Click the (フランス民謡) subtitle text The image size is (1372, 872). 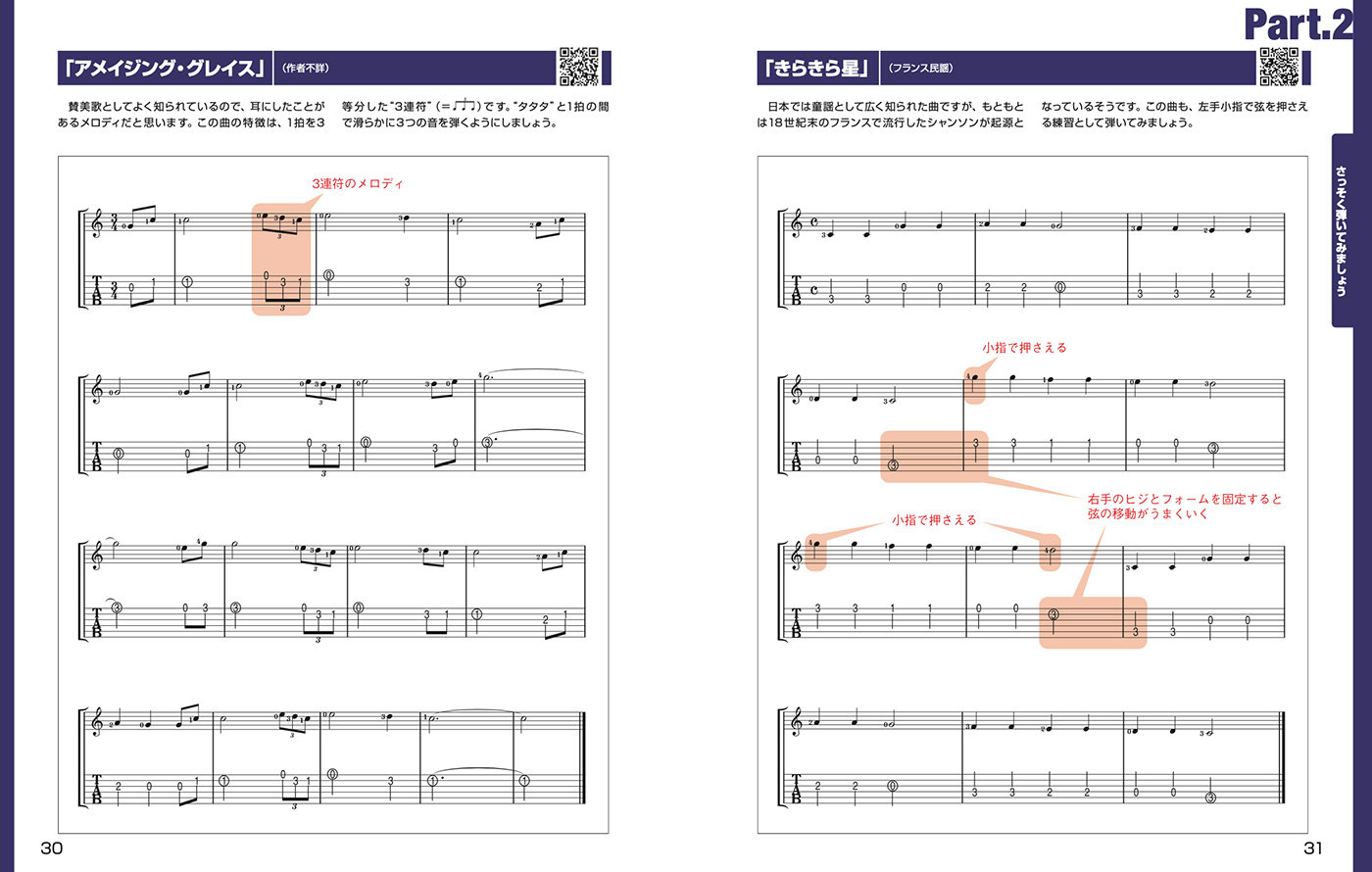pos(921,69)
